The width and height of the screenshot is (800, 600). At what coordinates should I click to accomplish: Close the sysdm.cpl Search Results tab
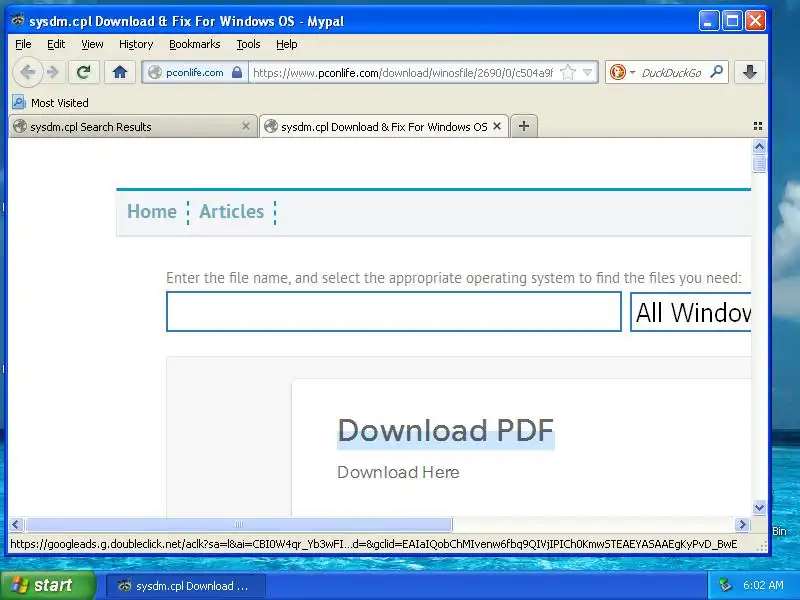click(246, 126)
